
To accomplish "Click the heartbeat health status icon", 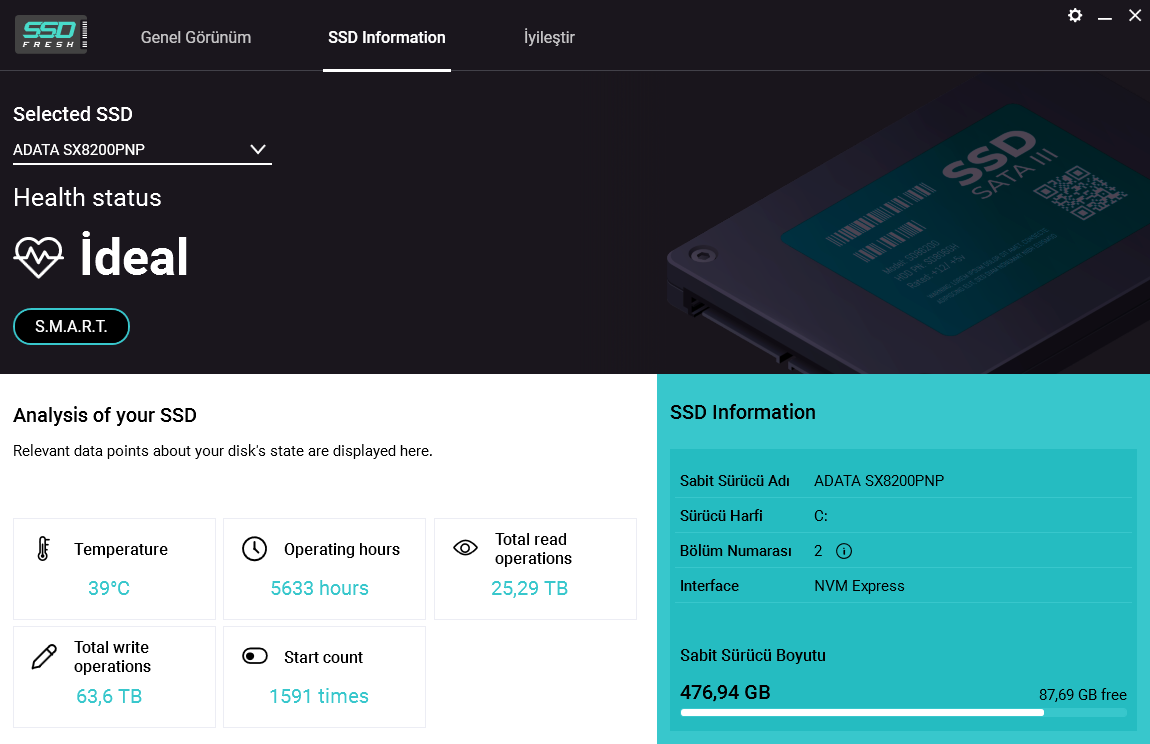I will pyautogui.click(x=38, y=258).
